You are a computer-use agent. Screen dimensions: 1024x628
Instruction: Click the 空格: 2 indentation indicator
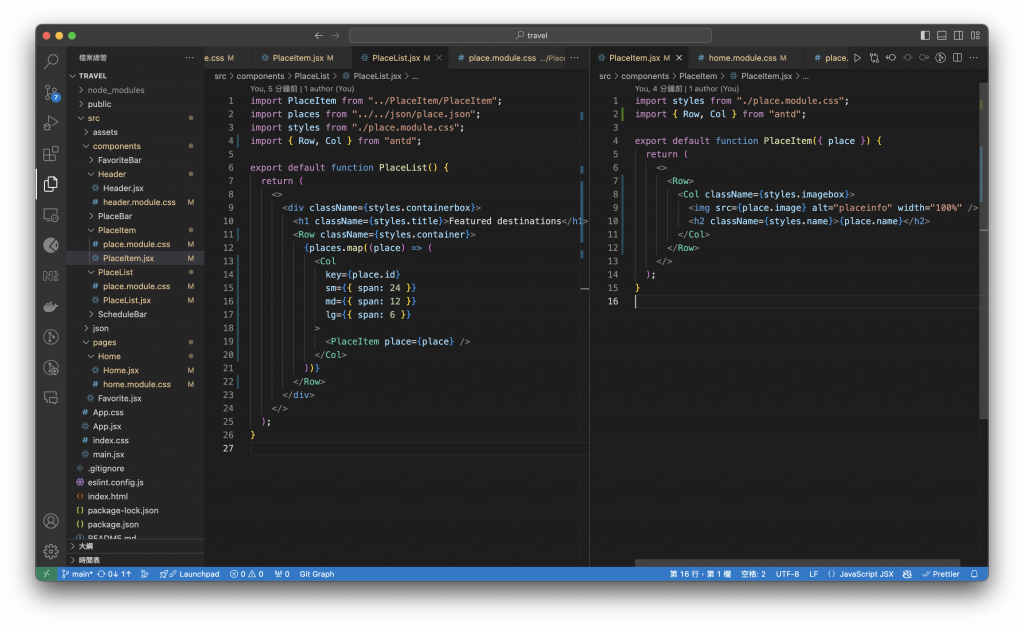pos(753,574)
